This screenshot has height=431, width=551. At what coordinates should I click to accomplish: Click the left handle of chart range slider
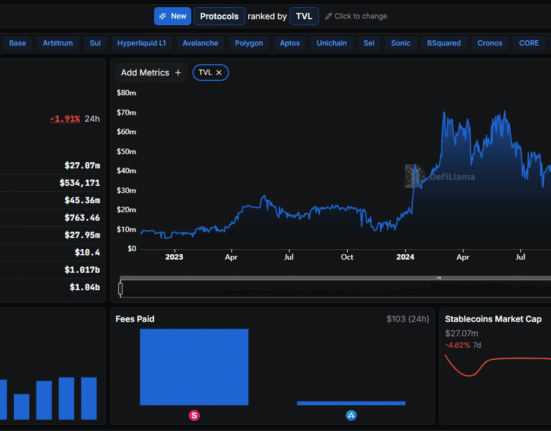[x=121, y=289]
